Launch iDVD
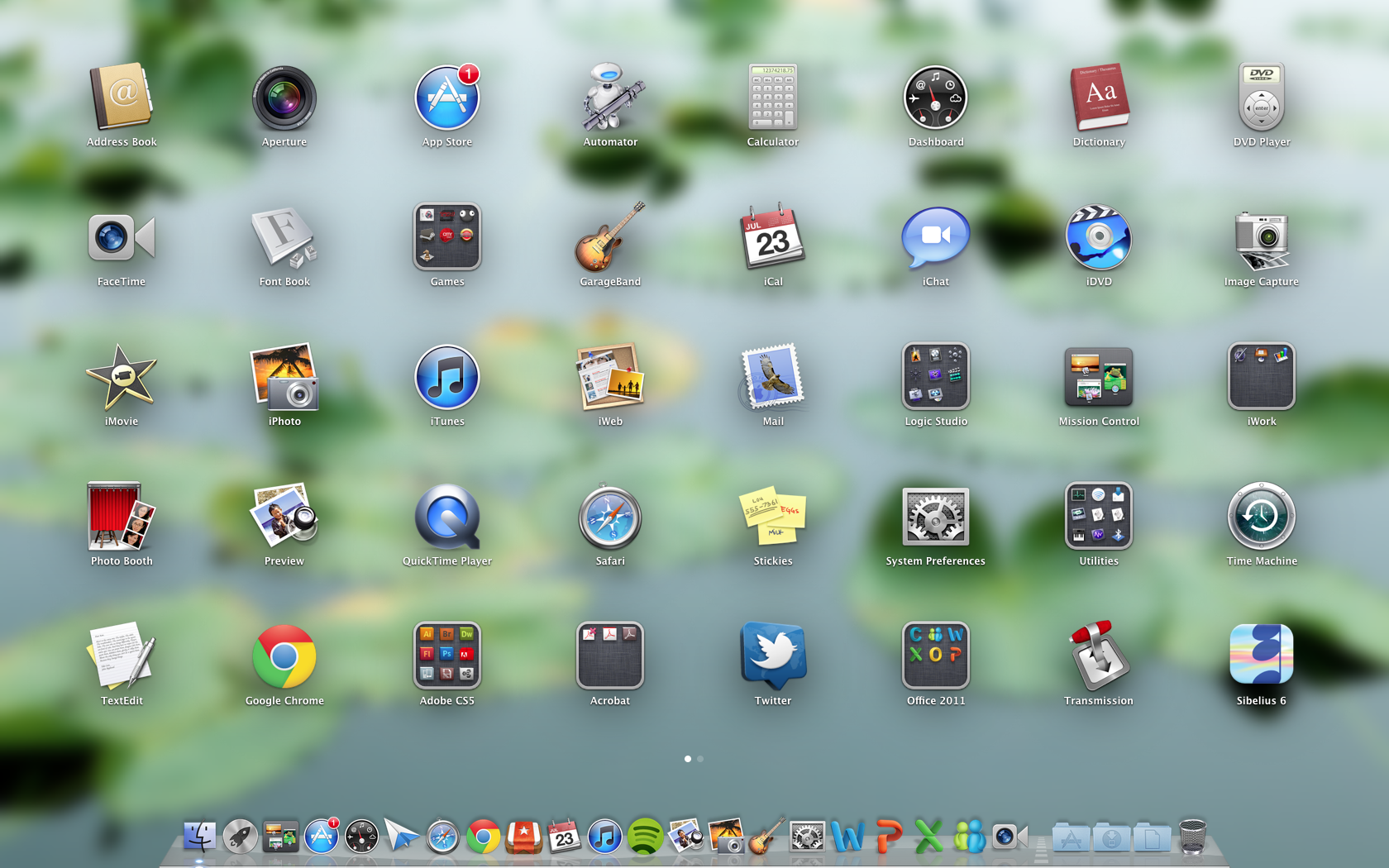The width and height of the screenshot is (1389, 868). [x=1099, y=237]
